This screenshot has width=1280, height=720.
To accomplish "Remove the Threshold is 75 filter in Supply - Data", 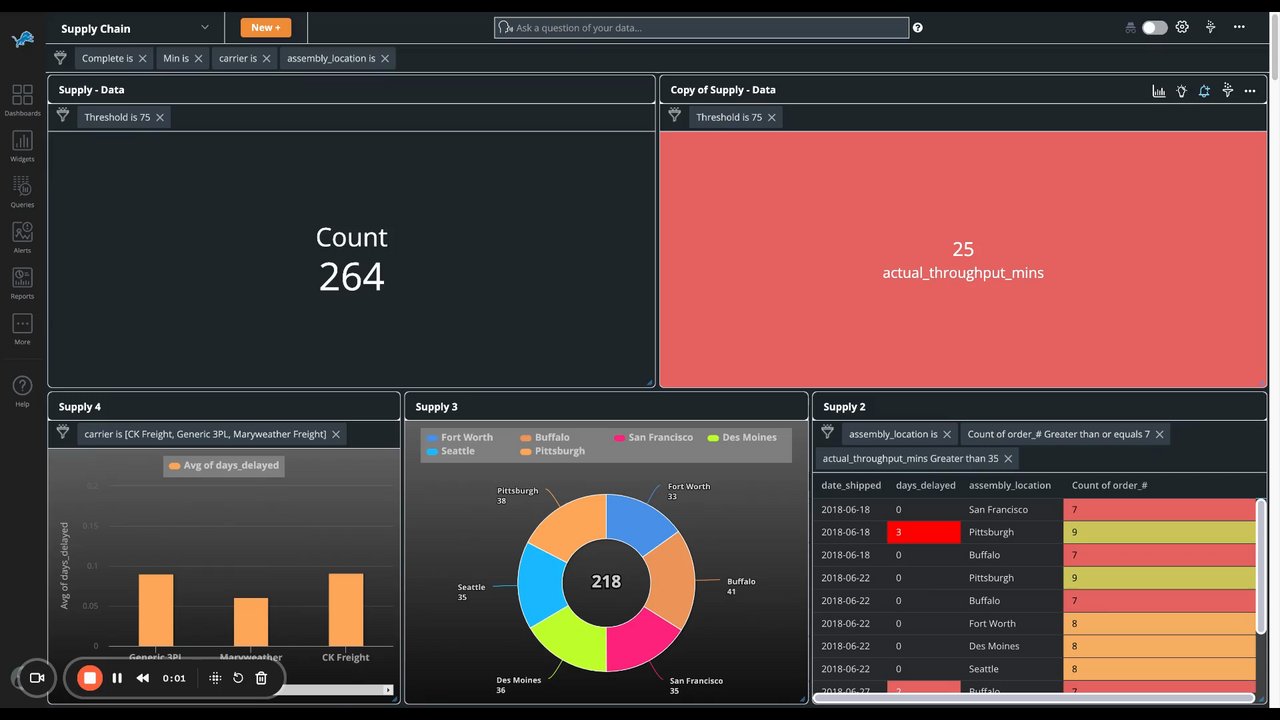I will 160,117.
